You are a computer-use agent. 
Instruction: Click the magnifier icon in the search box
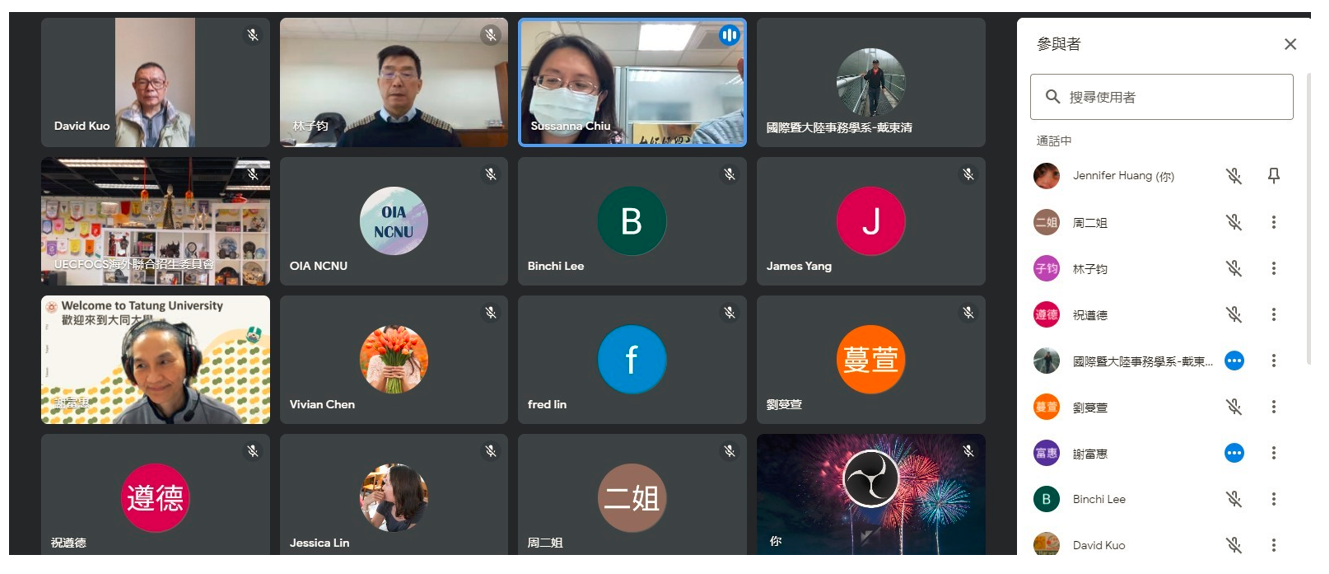(x=1052, y=97)
